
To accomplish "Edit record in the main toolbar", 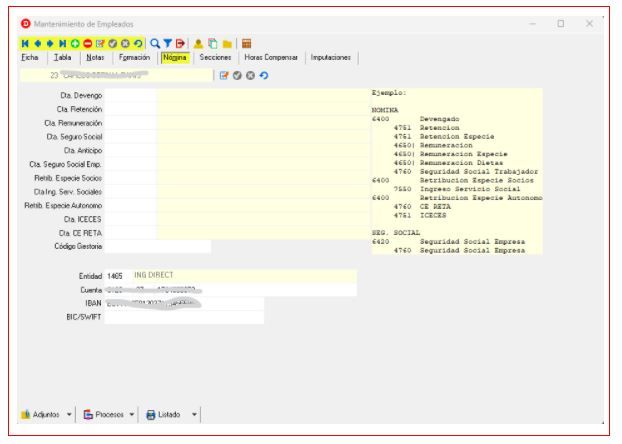I will [x=100, y=44].
